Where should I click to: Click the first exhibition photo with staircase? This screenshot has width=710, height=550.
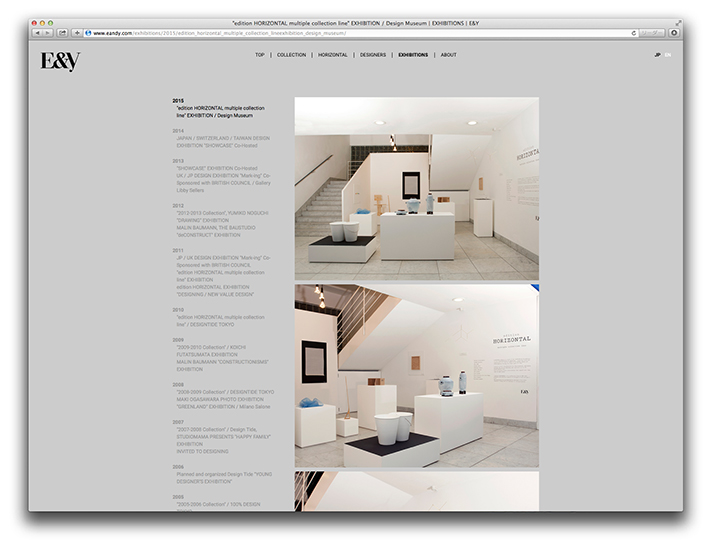416,188
